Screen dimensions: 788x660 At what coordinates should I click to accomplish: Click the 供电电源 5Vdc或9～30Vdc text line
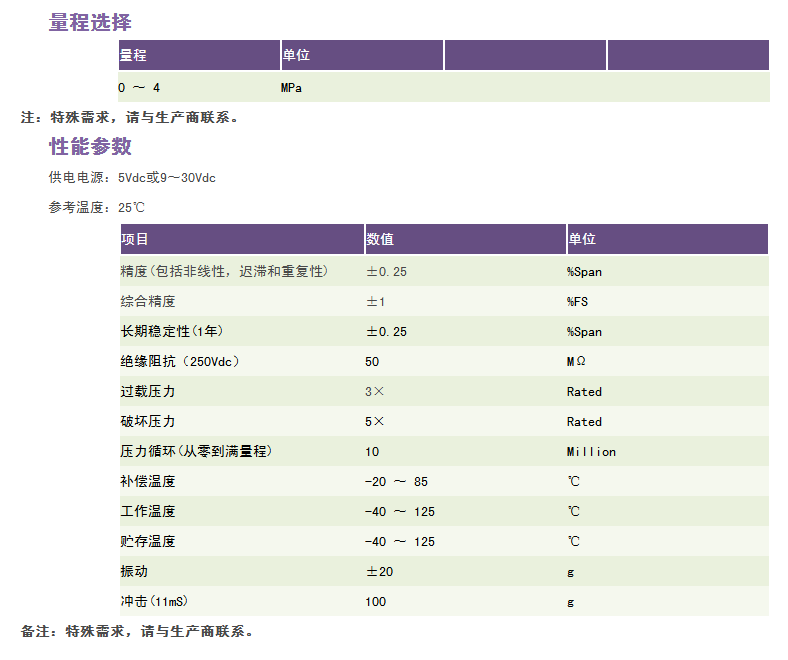pos(132,178)
